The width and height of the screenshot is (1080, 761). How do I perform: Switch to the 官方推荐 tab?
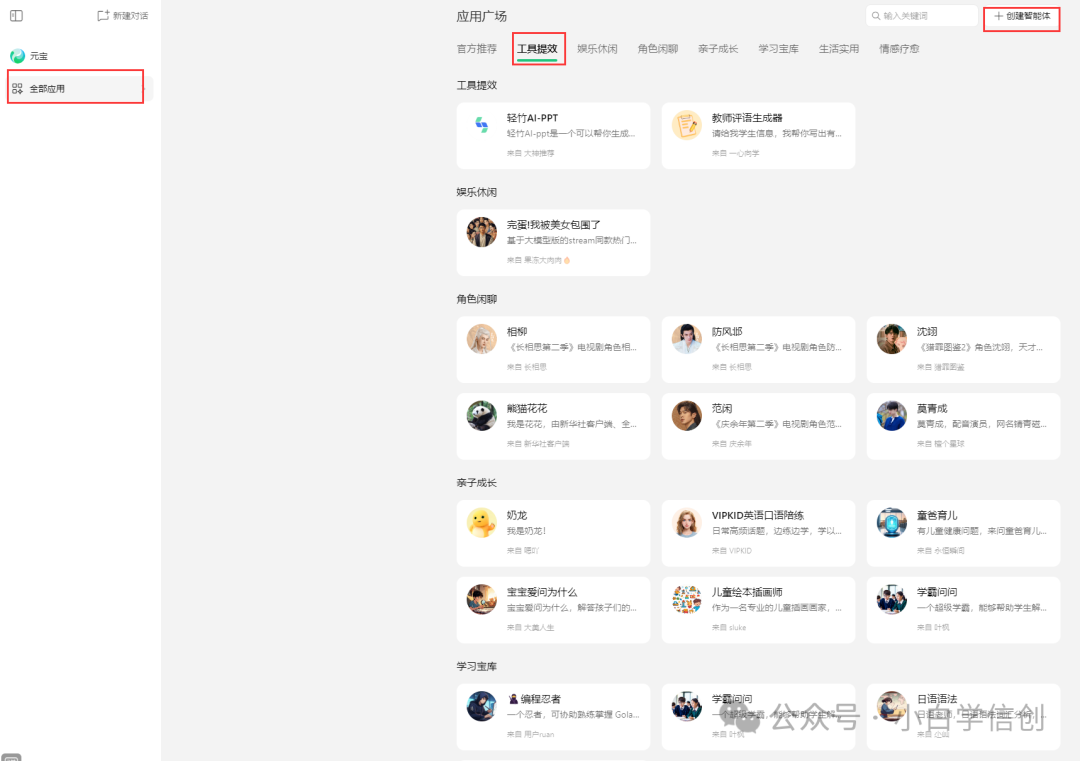[x=477, y=49]
